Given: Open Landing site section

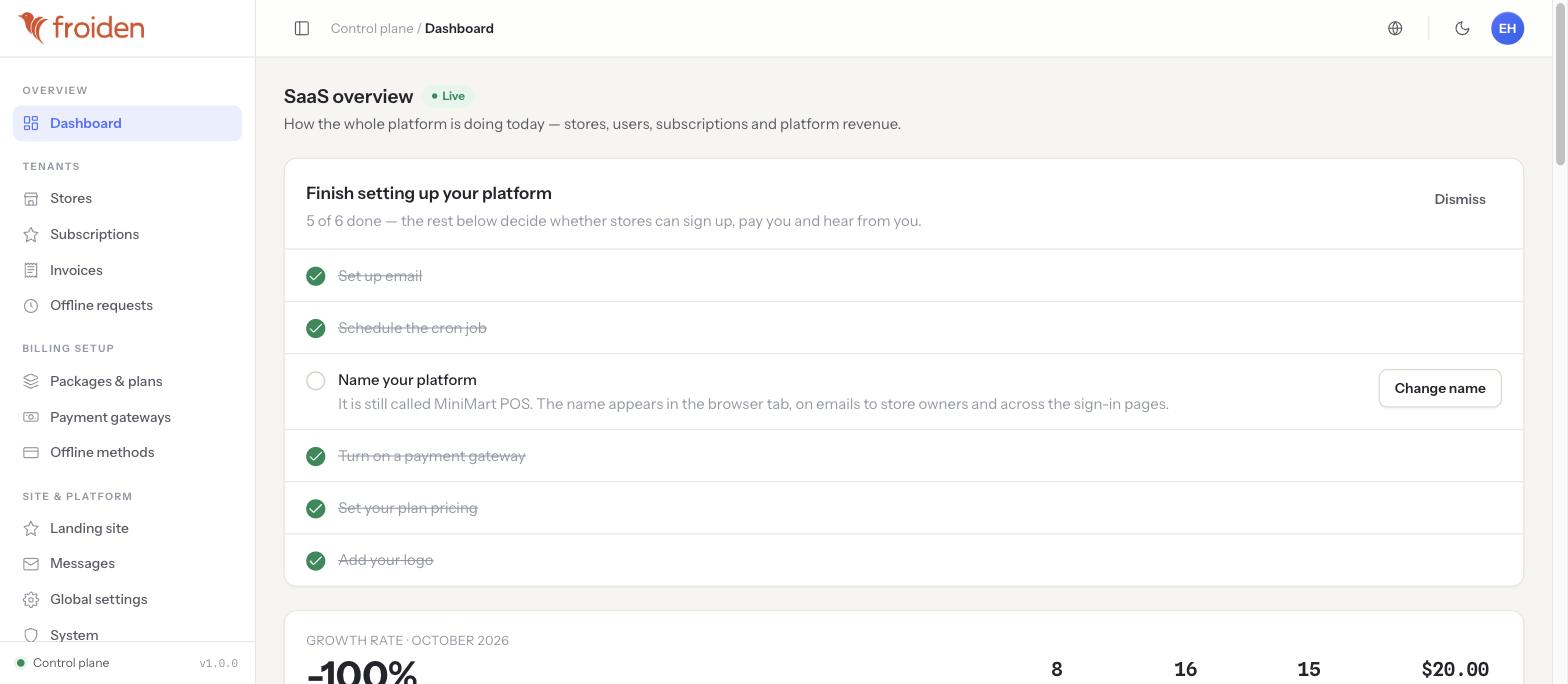Looking at the screenshot, I should point(127,528).
